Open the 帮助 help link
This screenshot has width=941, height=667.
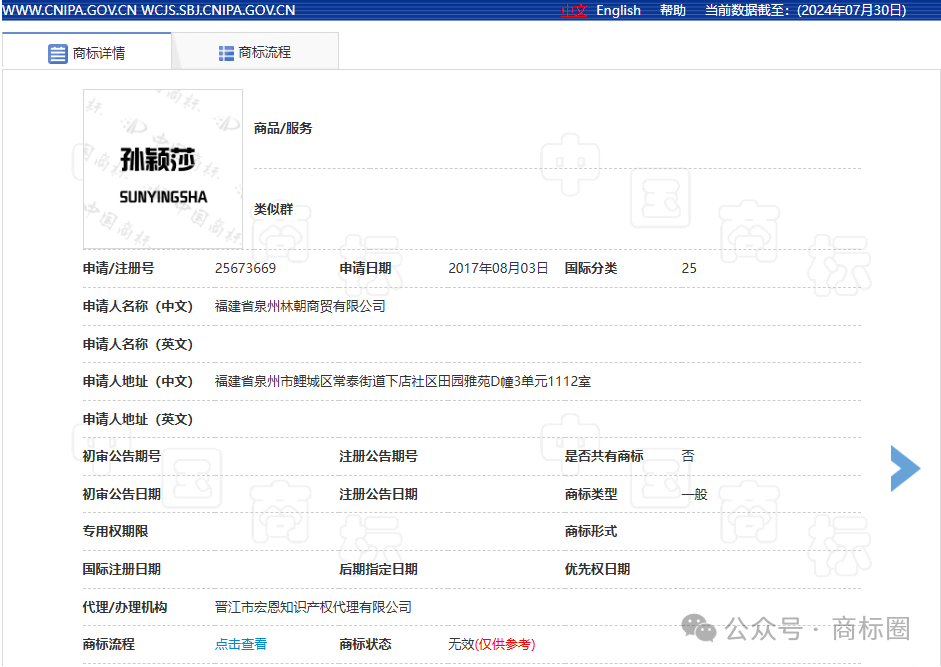[x=673, y=10]
